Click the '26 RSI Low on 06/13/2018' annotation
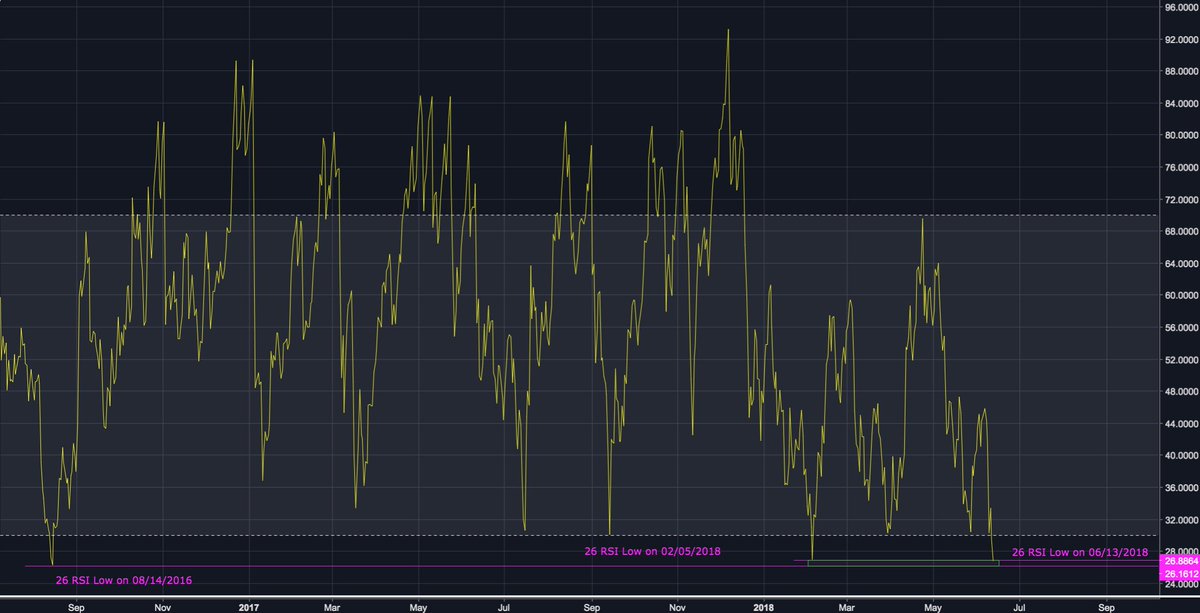Viewport: 1200px width, 613px height. [1080, 552]
